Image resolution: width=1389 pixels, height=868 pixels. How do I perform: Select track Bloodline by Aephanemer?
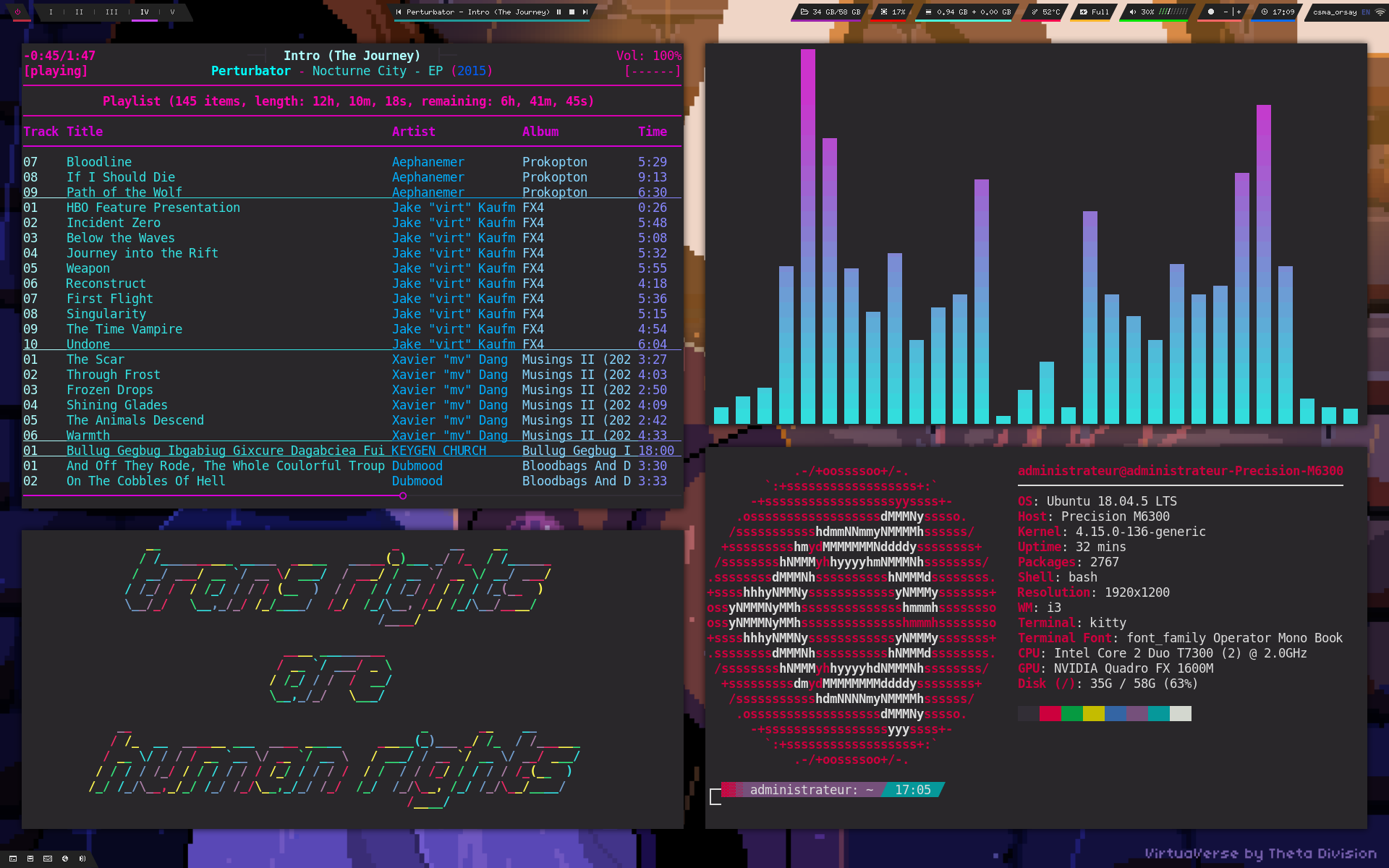pyautogui.click(x=352, y=162)
